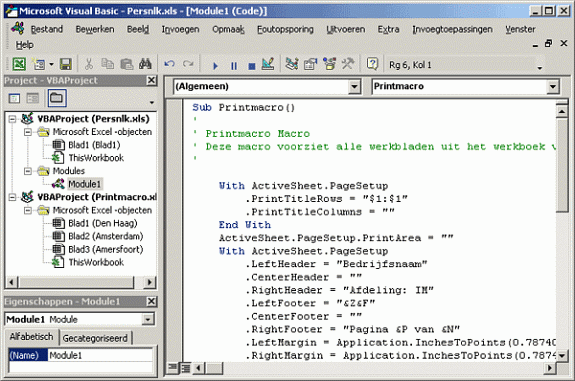Click the Cut scissors icon
This screenshot has width=575, height=381.
click(x=89, y=65)
